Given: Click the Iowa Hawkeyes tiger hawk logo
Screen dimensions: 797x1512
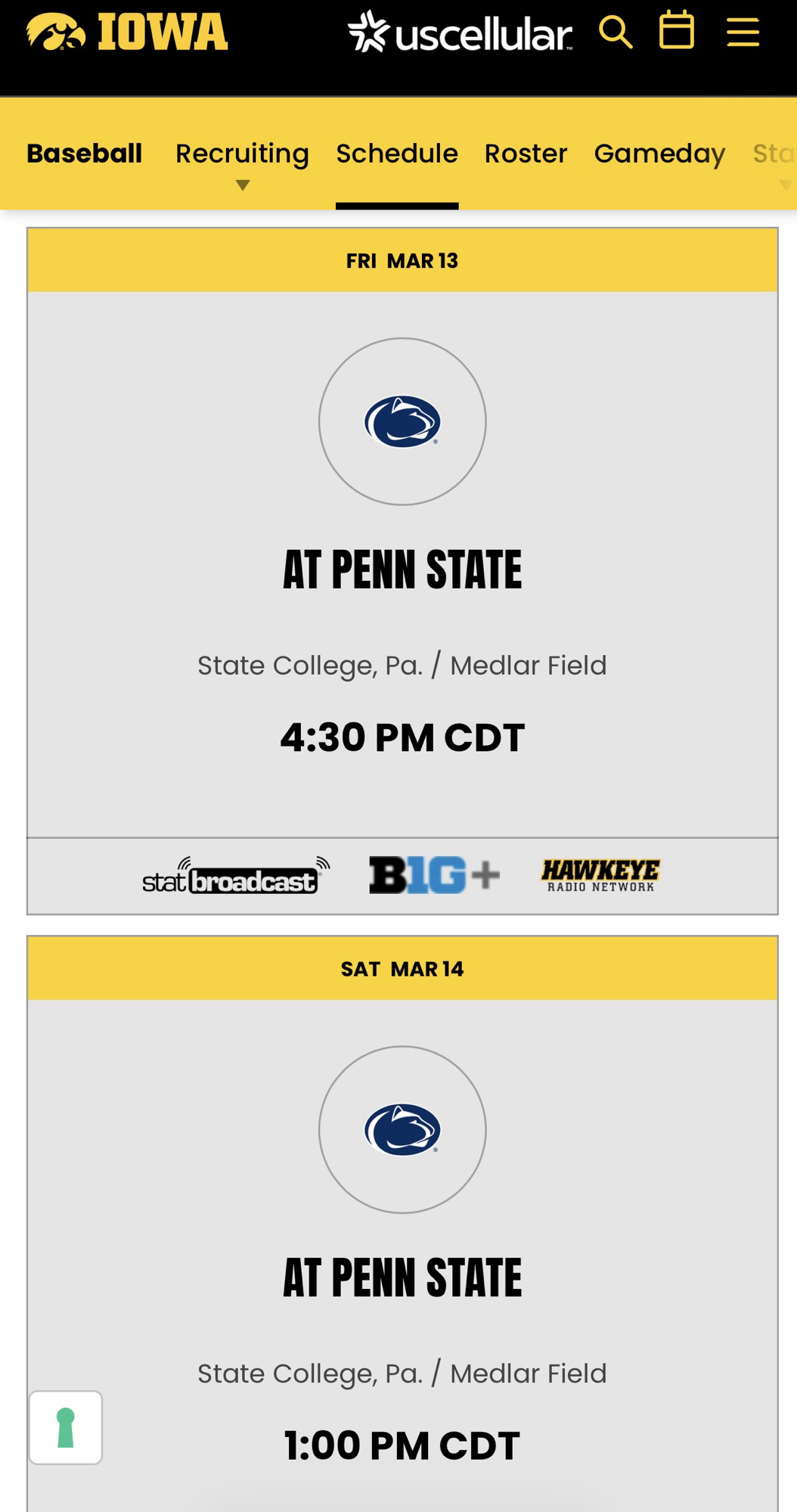Looking at the screenshot, I should 56,32.
